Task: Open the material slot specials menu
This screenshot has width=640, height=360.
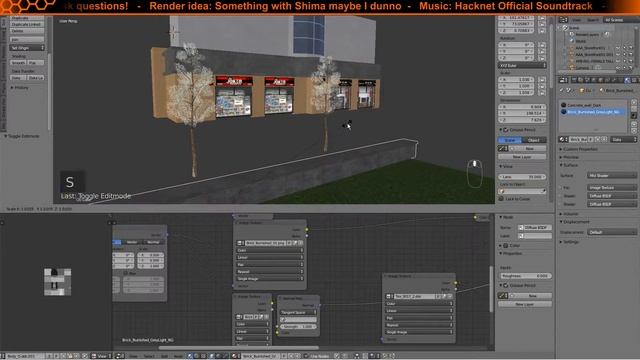Action: tap(634, 116)
